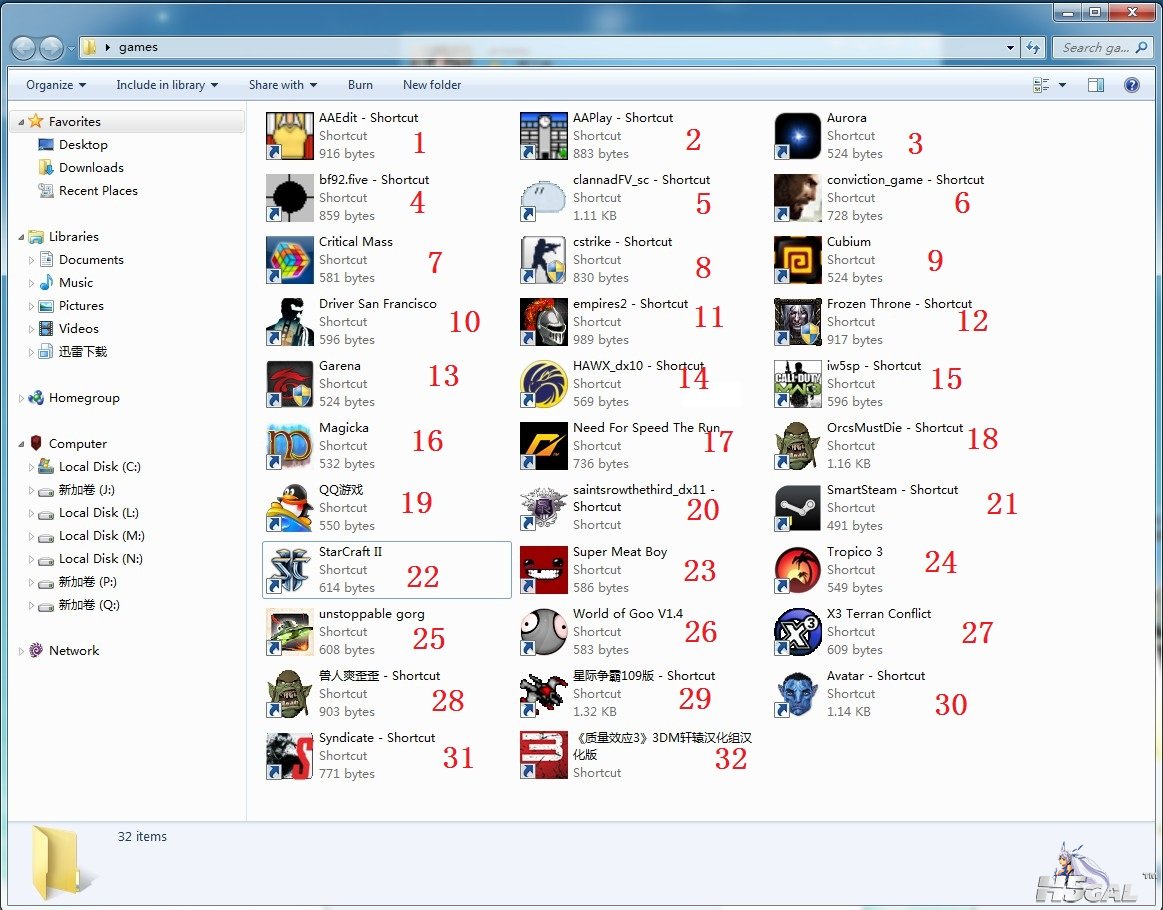Open the change view options dropdown arrow
Viewport: 1163px width, 910px height.
[x=1062, y=85]
